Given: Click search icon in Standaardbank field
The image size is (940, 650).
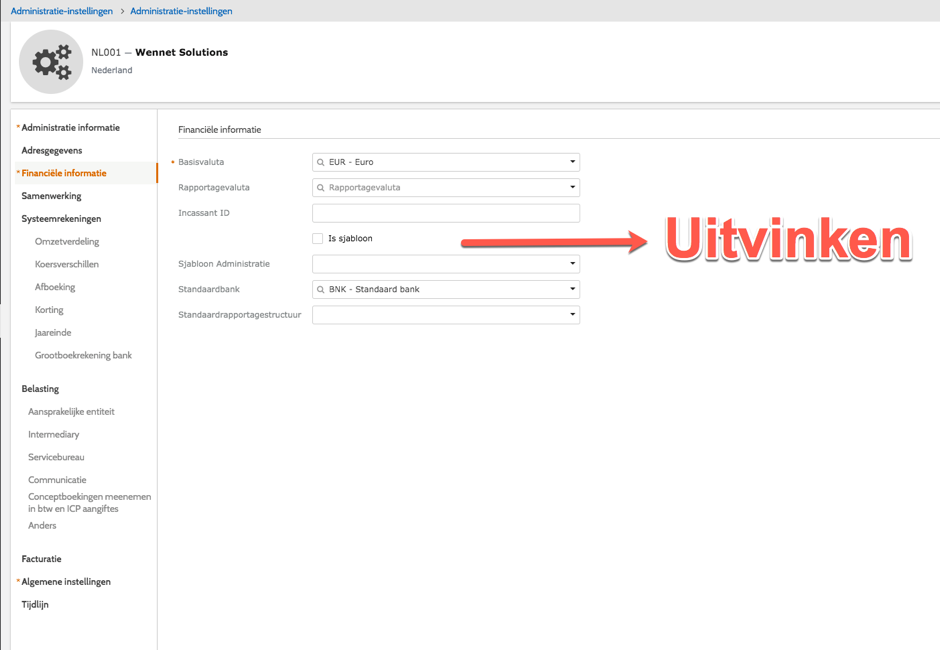Looking at the screenshot, I should point(321,290).
